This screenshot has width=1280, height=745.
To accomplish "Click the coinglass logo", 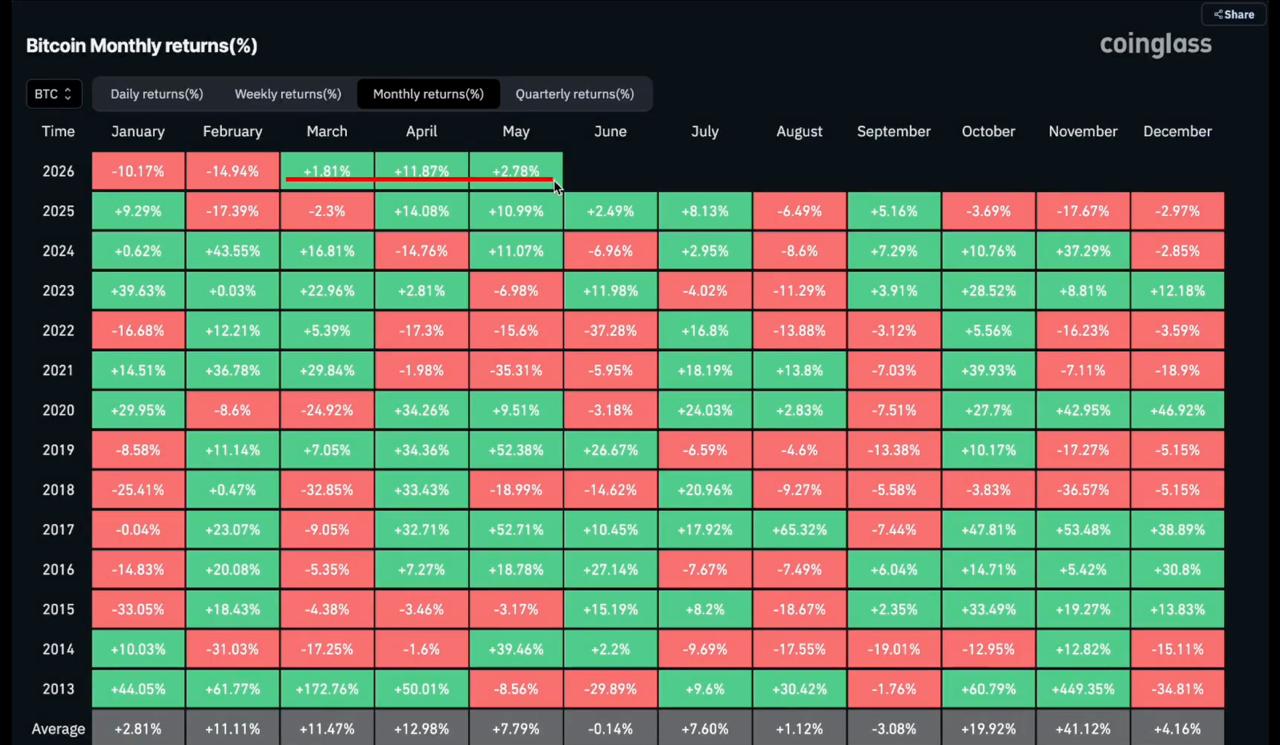I will (x=1155, y=44).
